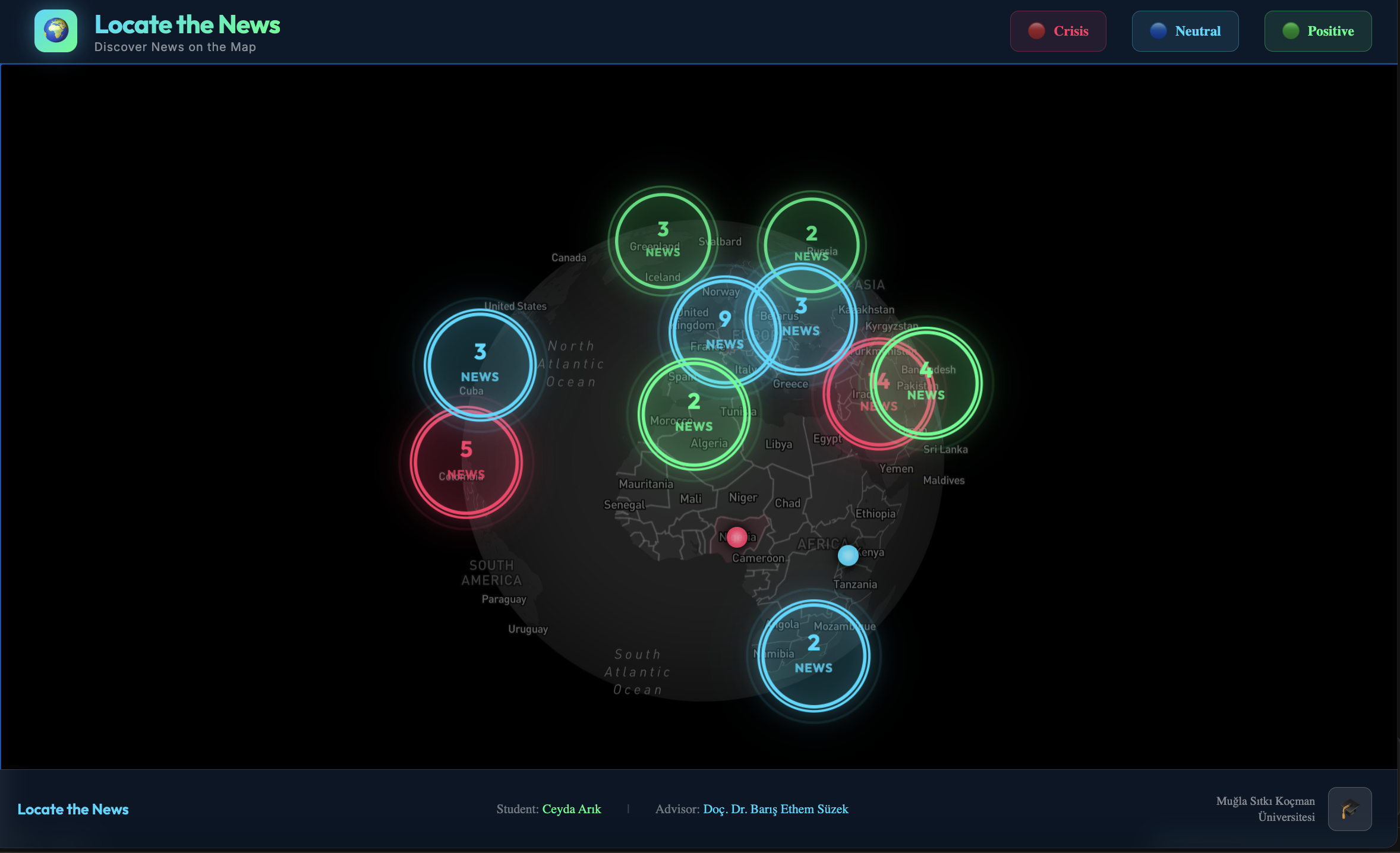Click Muğla Sıtkı Koçman Üniversitesi text
Image resolution: width=1400 pixels, height=853 pixels.
tap(1265, 808)
